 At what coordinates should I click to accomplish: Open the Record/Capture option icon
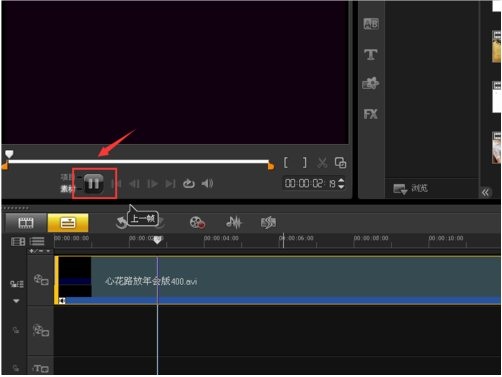[x=197, y=223]
